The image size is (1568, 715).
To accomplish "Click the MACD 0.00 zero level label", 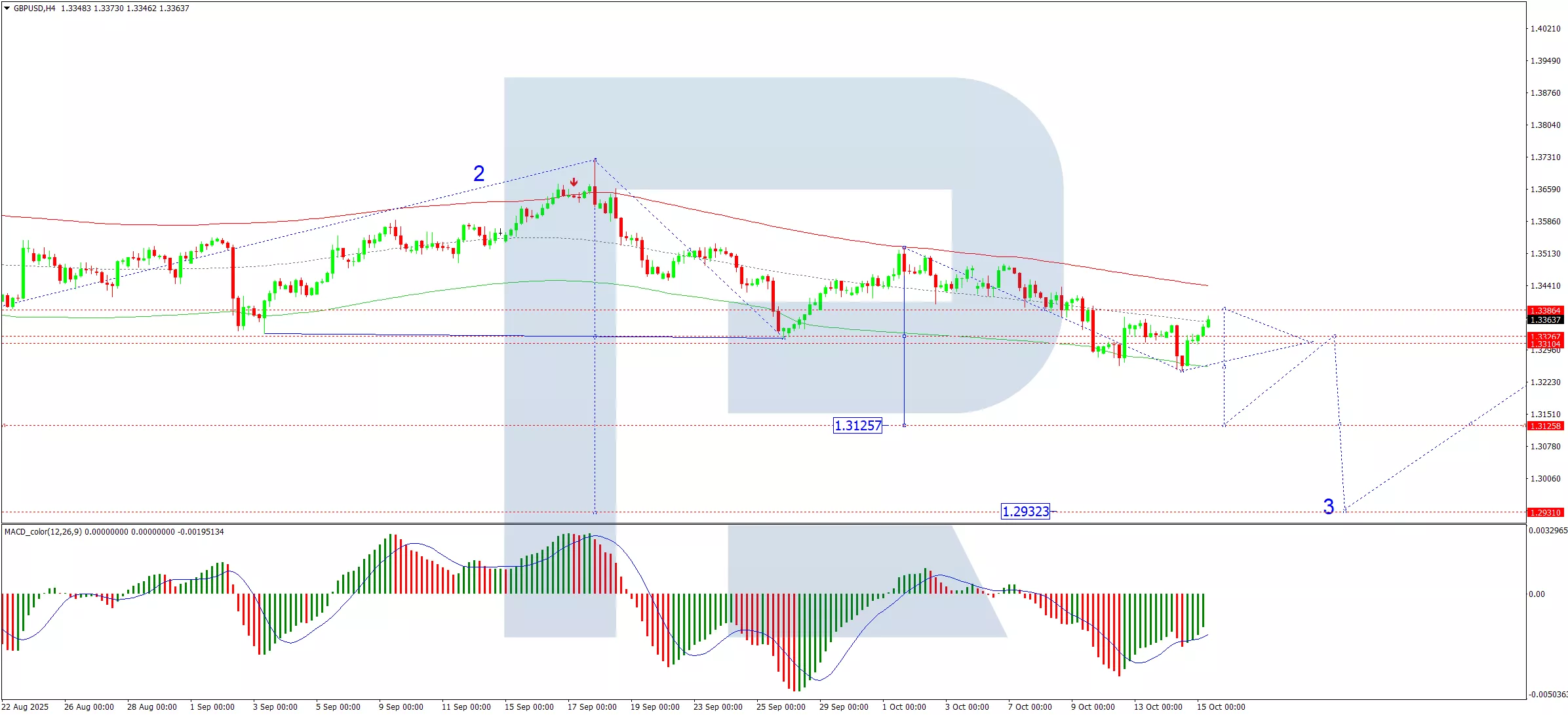I will pyautogui.click(x=1537, y=594).
